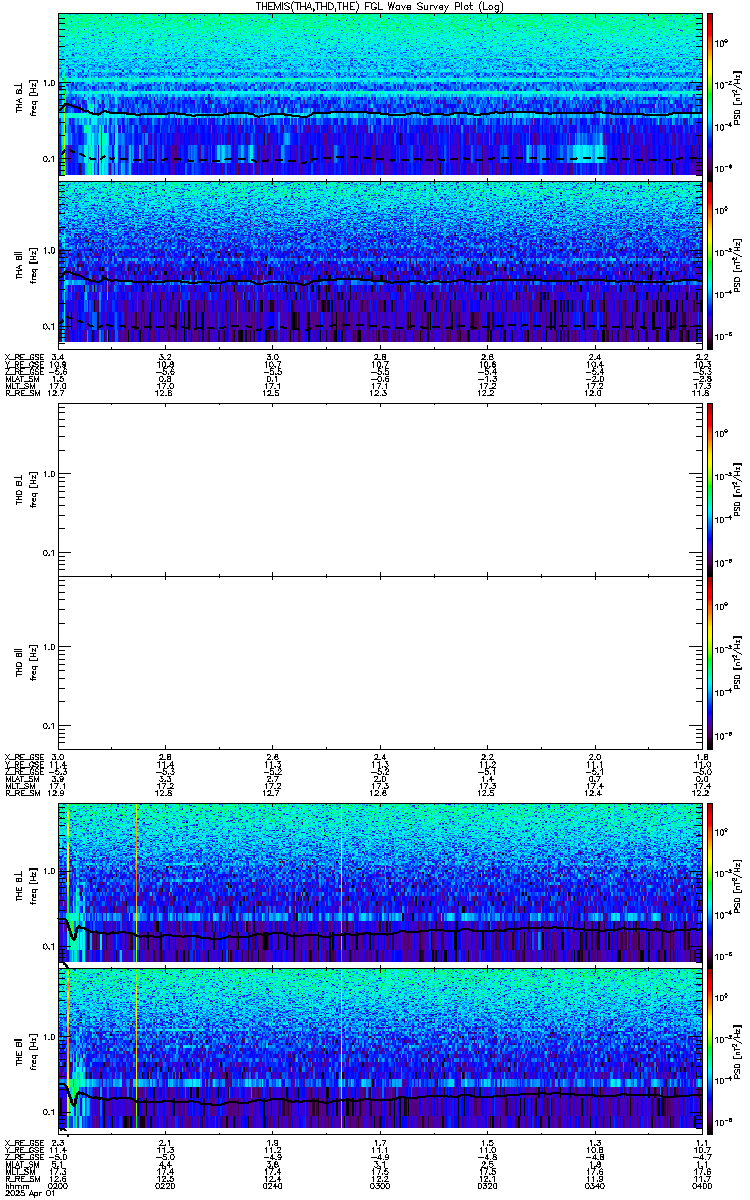This screenshot has height=1200, width=750.
Task: Click the THEMIS FGL Wave Survey Plot title
Action: (x=379, y=6)
